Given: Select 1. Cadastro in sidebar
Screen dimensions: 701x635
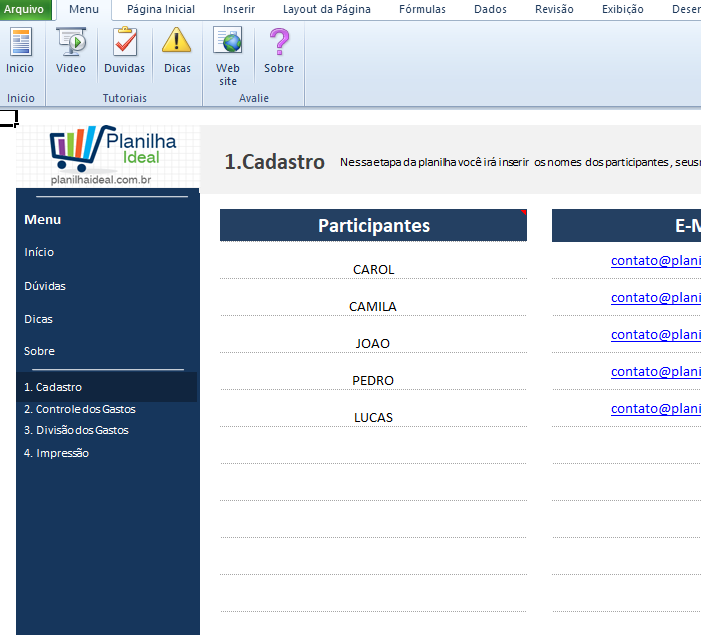Looking at the screenshot, I should (x=106, y=387).
